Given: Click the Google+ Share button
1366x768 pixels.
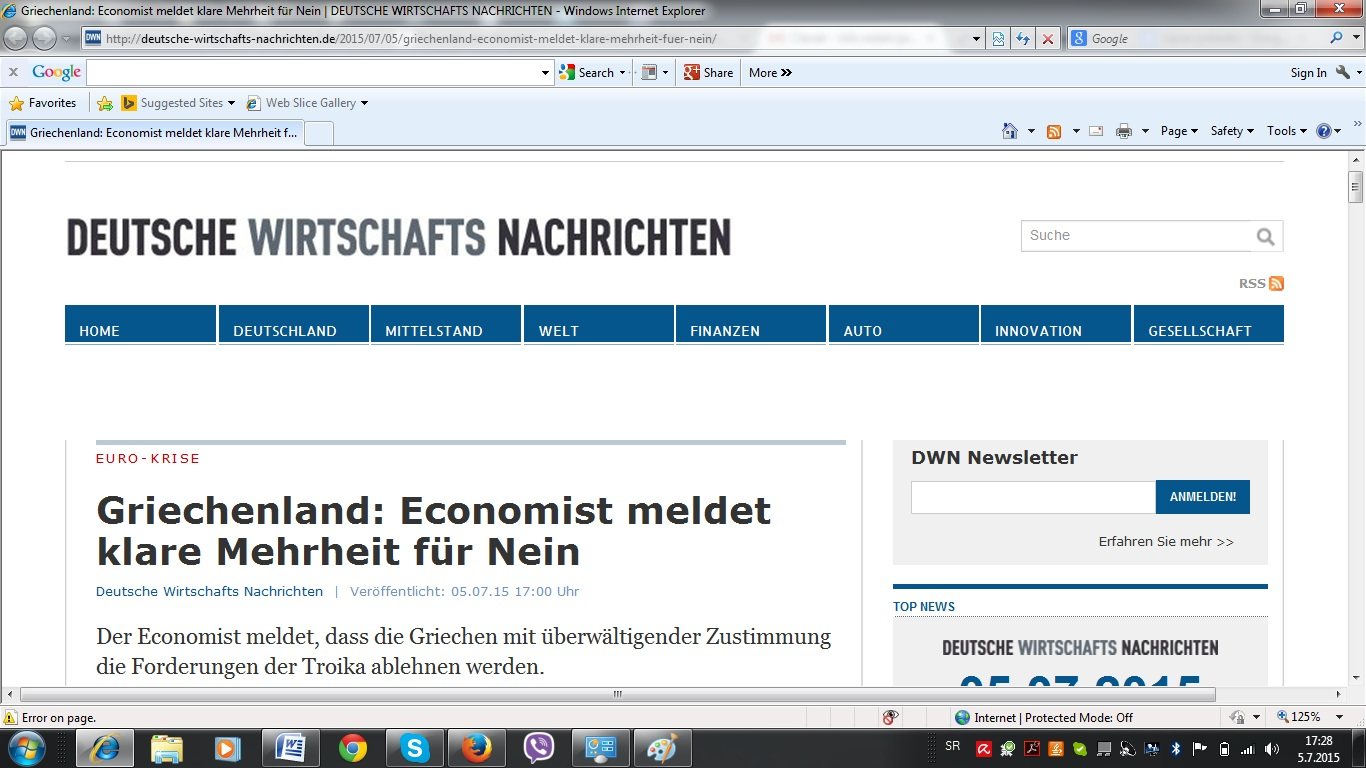Looking at the screenshot, I should pos(708,72).
